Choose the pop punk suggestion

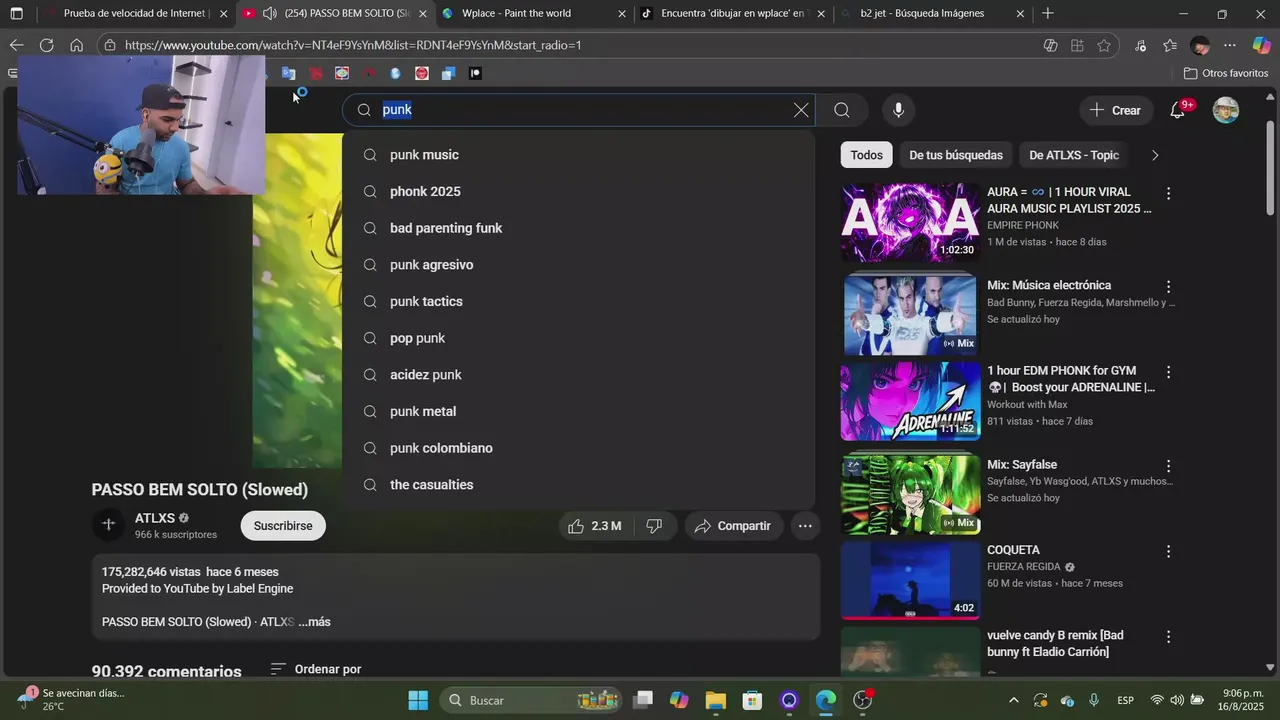(578, 338)
